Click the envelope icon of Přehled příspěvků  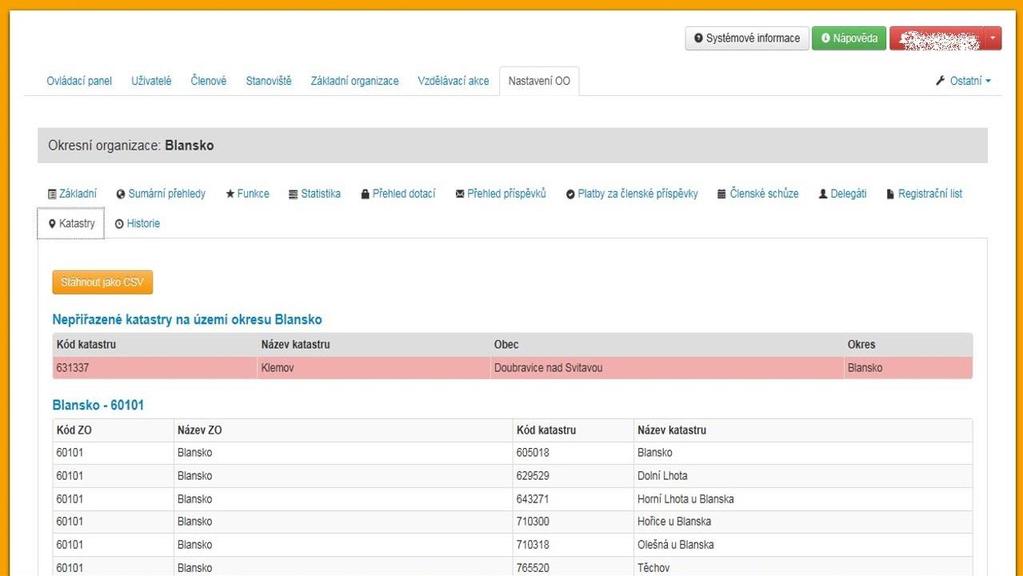[x=460, y=194]
